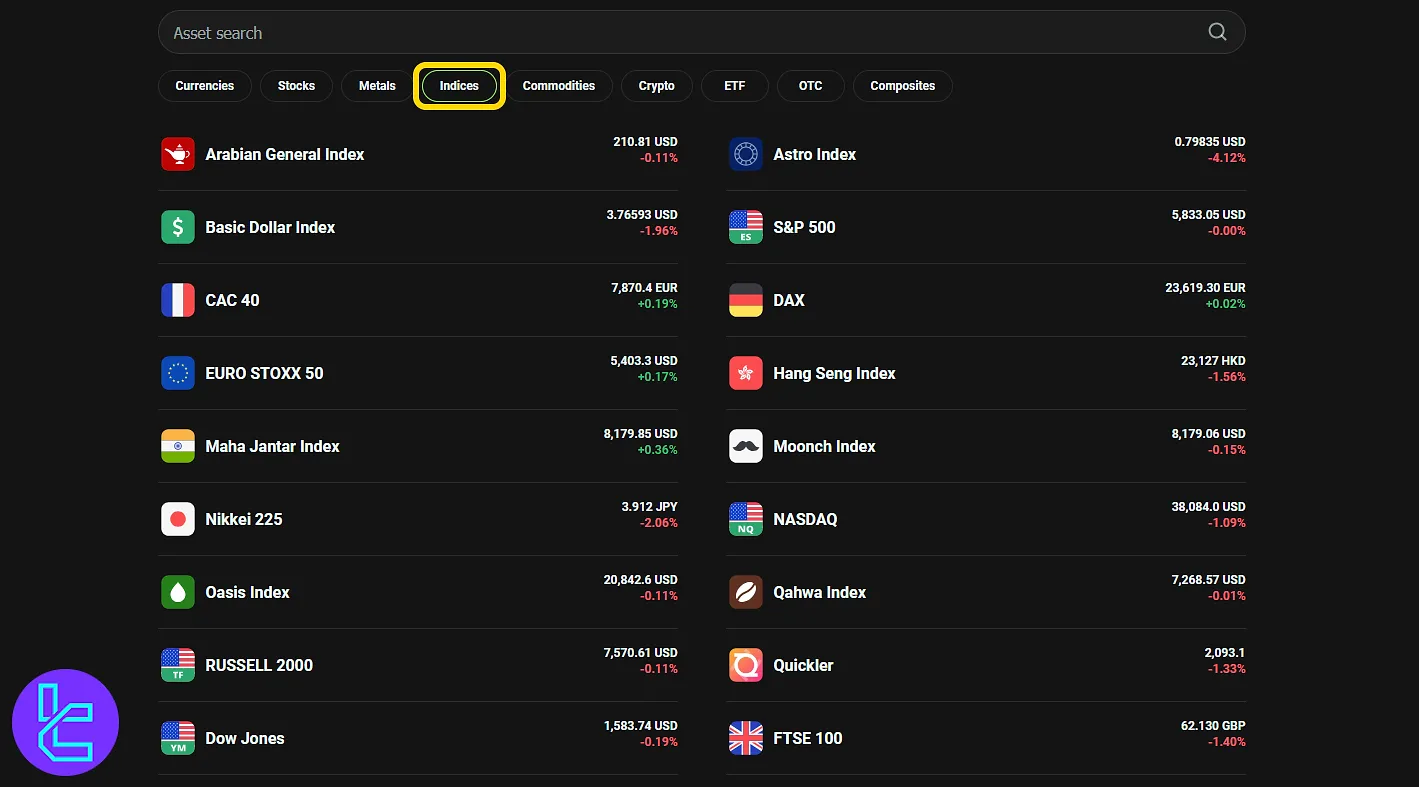Image resolution: width=1419 pixels, height=787 pixels.
Task: Open the Crypto tab
Action: tap(657, 86)
